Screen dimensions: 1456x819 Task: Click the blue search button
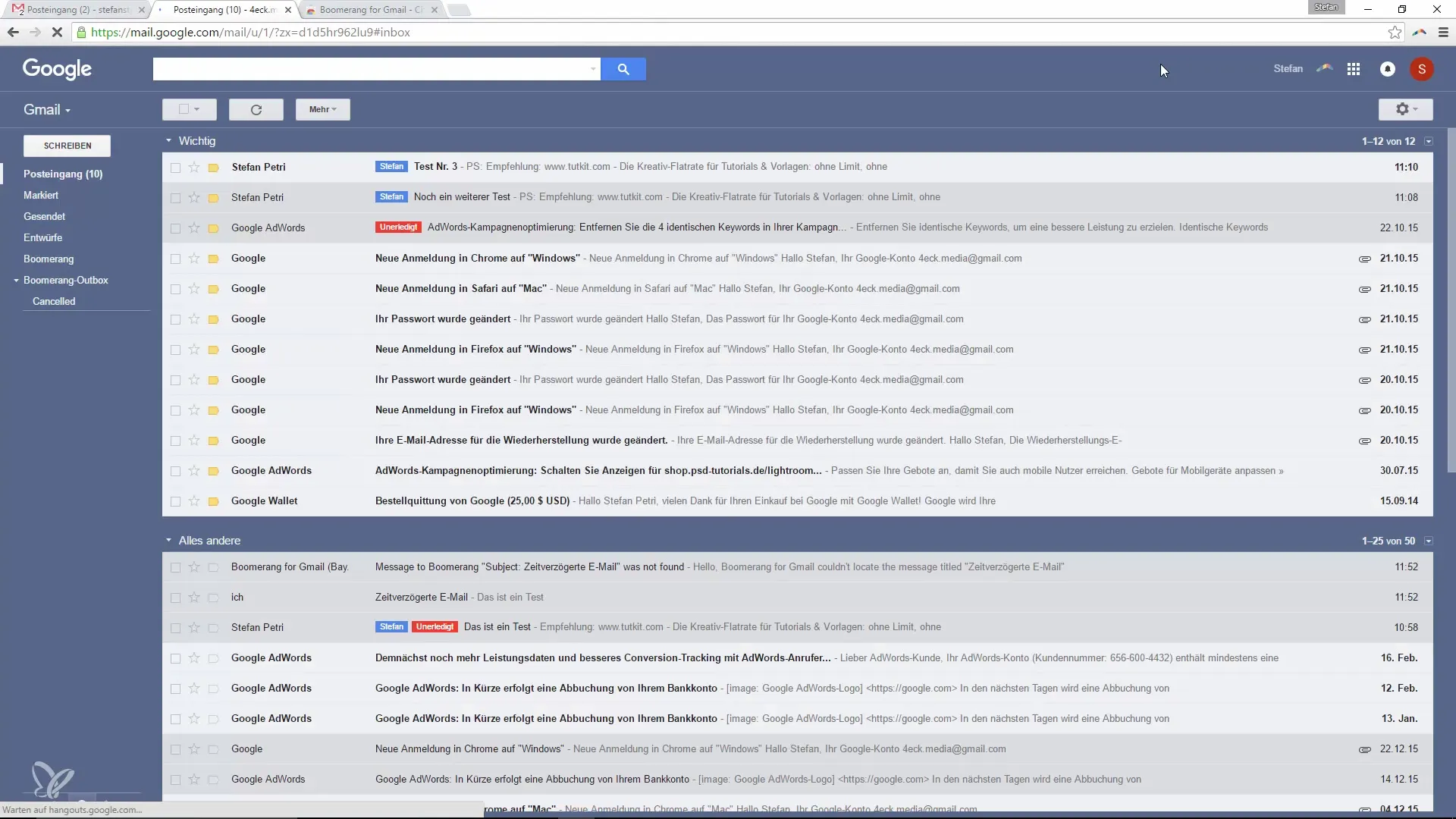pos(623,69)
